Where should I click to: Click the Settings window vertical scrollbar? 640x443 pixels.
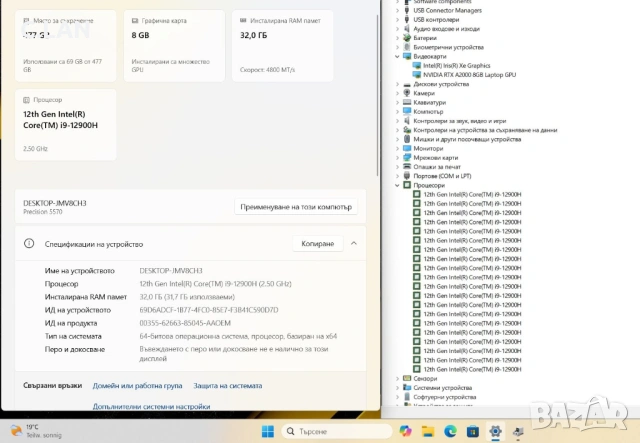(x=378, y=96)
